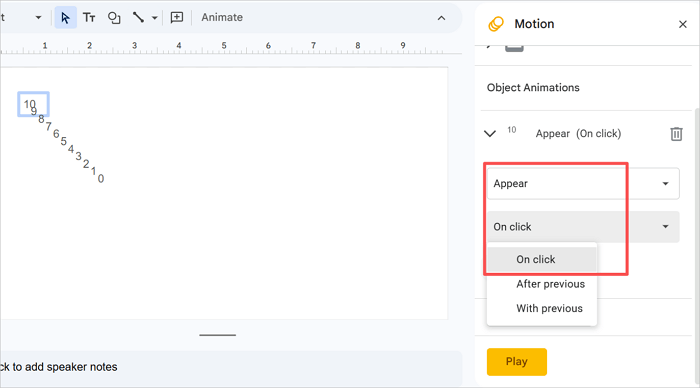The image size is (700, 388).
Task: Click the number 6 on the slide
Action: coord(56,134)
